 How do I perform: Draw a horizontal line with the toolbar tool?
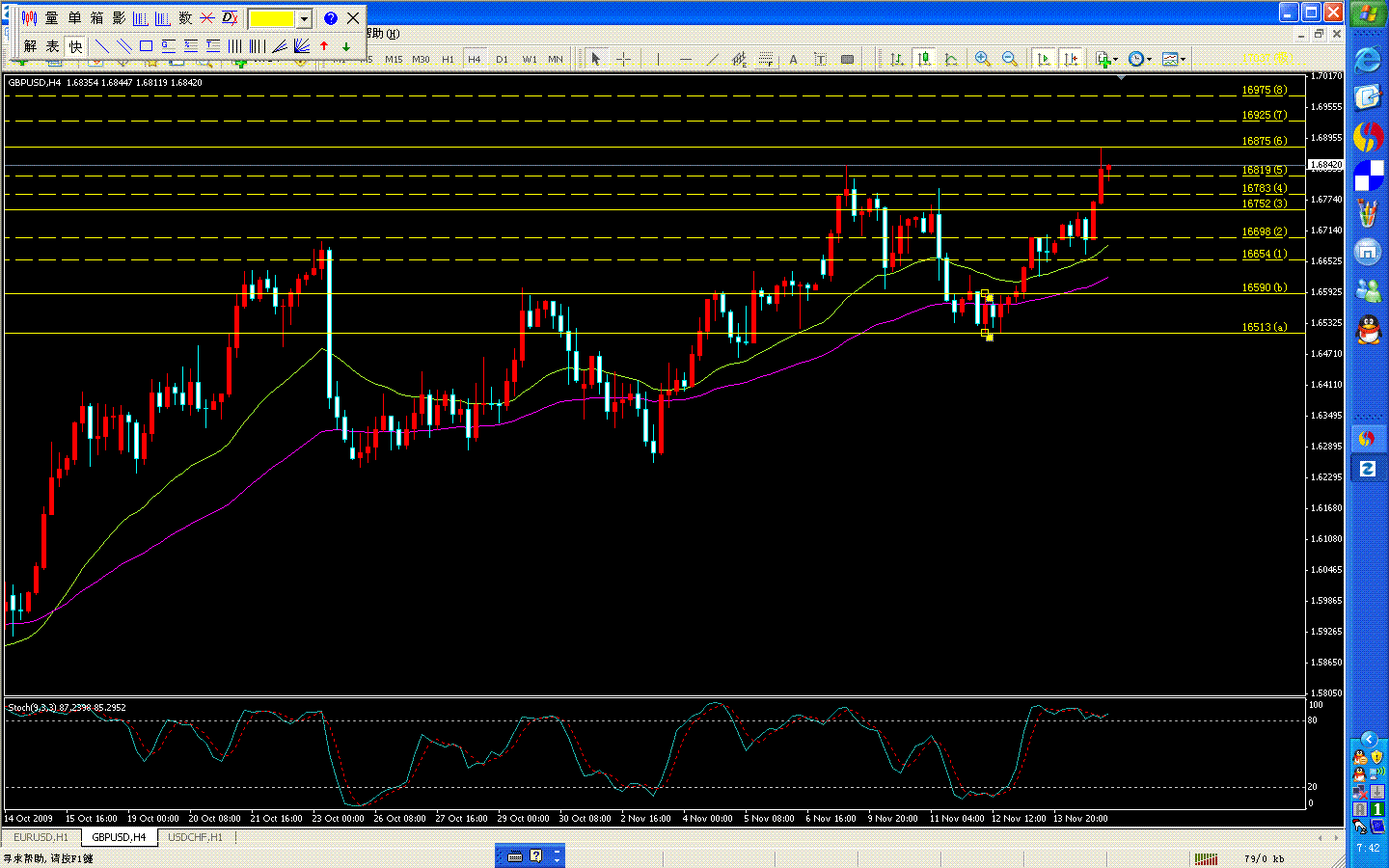coord(685,59)
